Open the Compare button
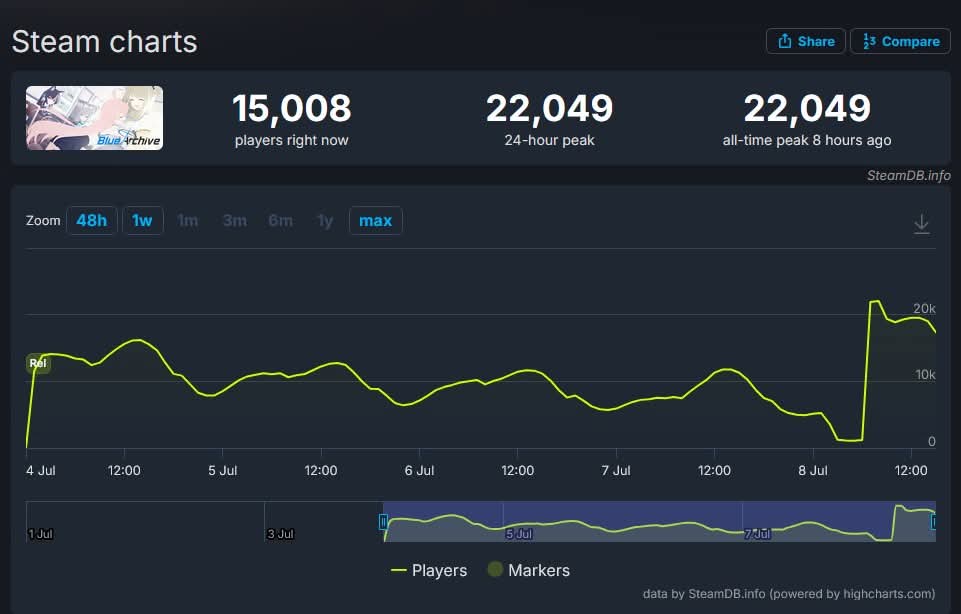This screenshot has height=614, width=961. click(x=900, y=42)
